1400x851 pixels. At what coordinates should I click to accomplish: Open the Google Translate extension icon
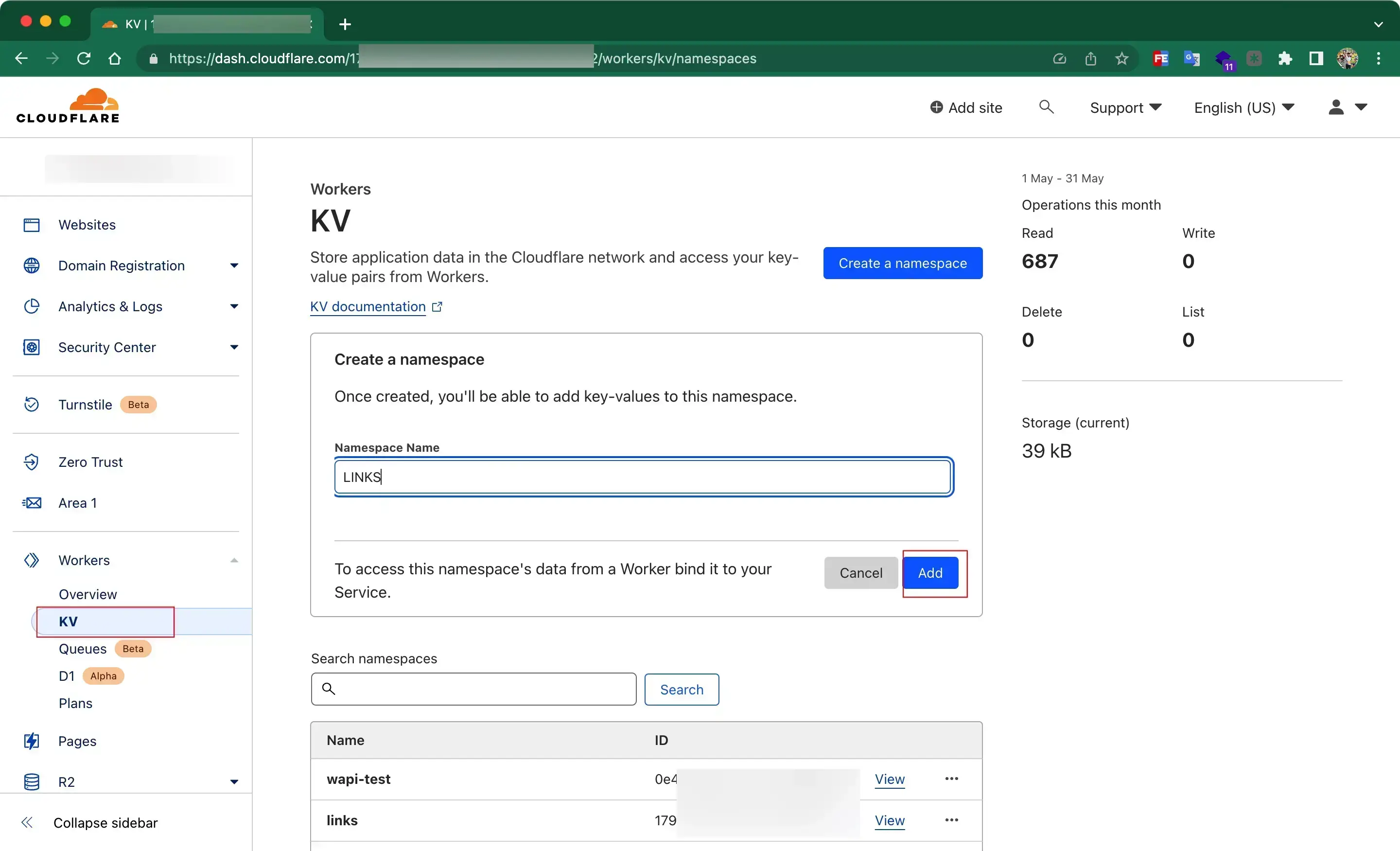tap(1191, 58)
